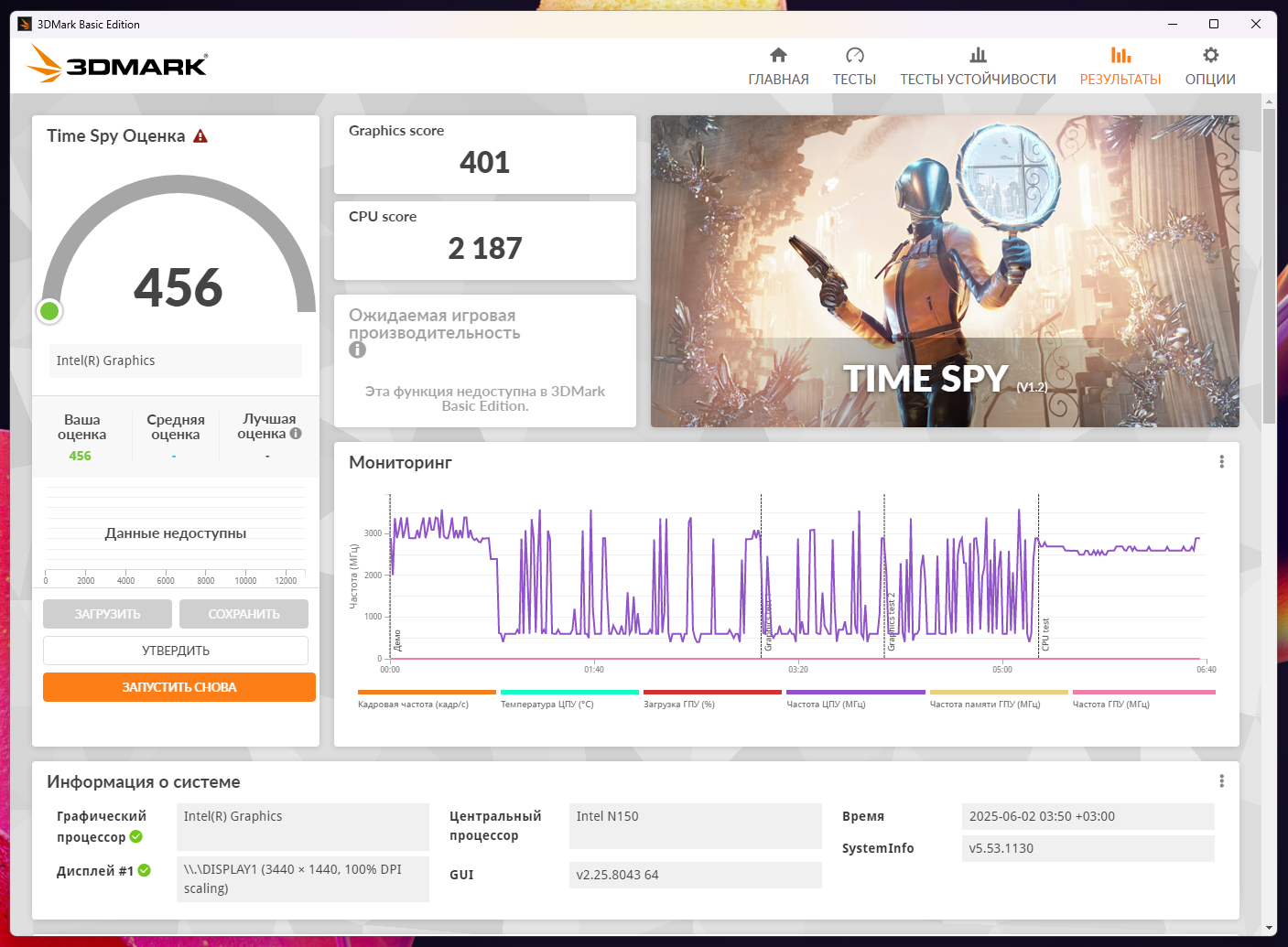The image size is (1288, 947).
Task: Click the Демо marker in monitoring chart
Action: (x=397, y=640)
